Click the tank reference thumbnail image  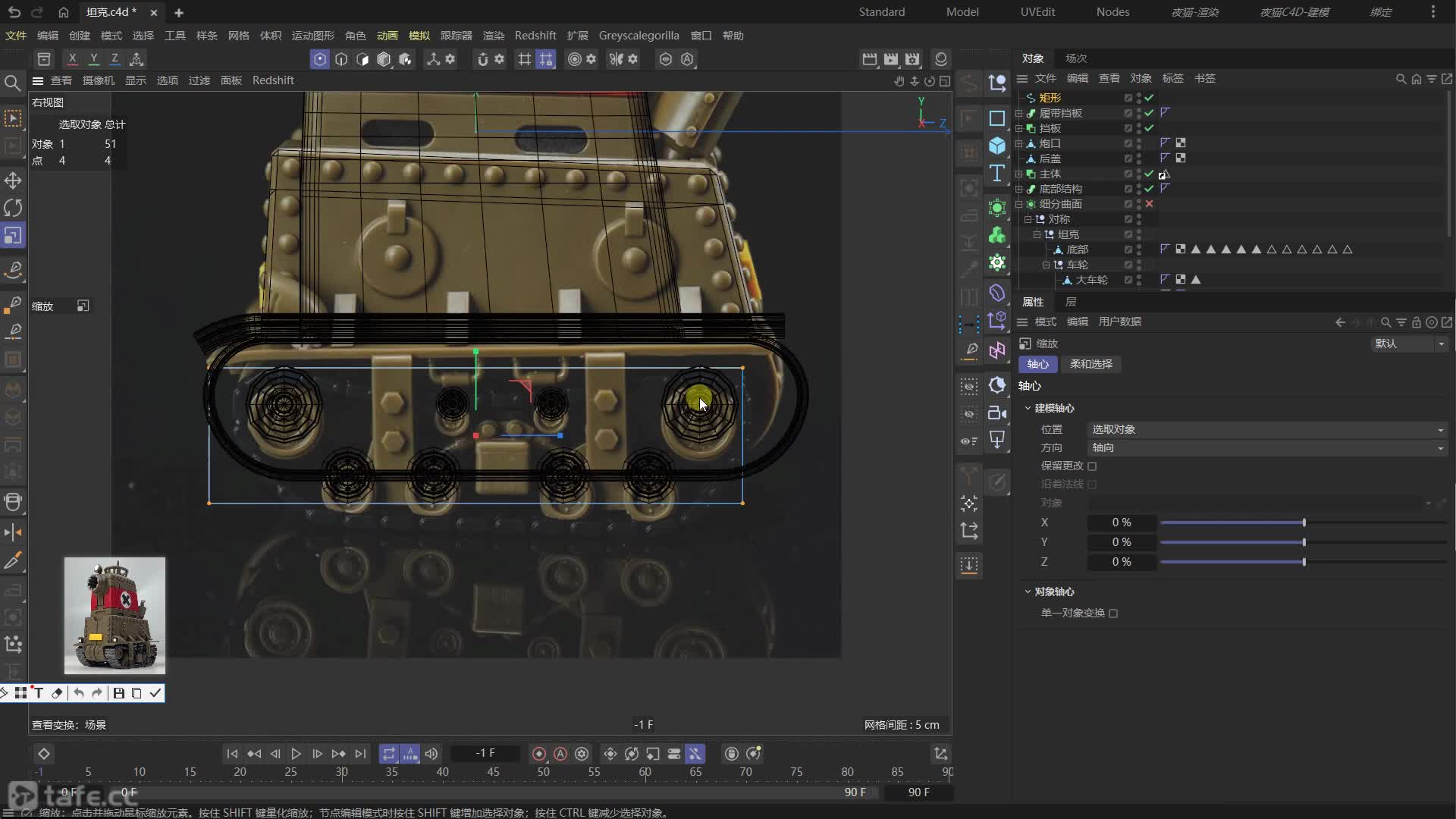coord(115,616)
